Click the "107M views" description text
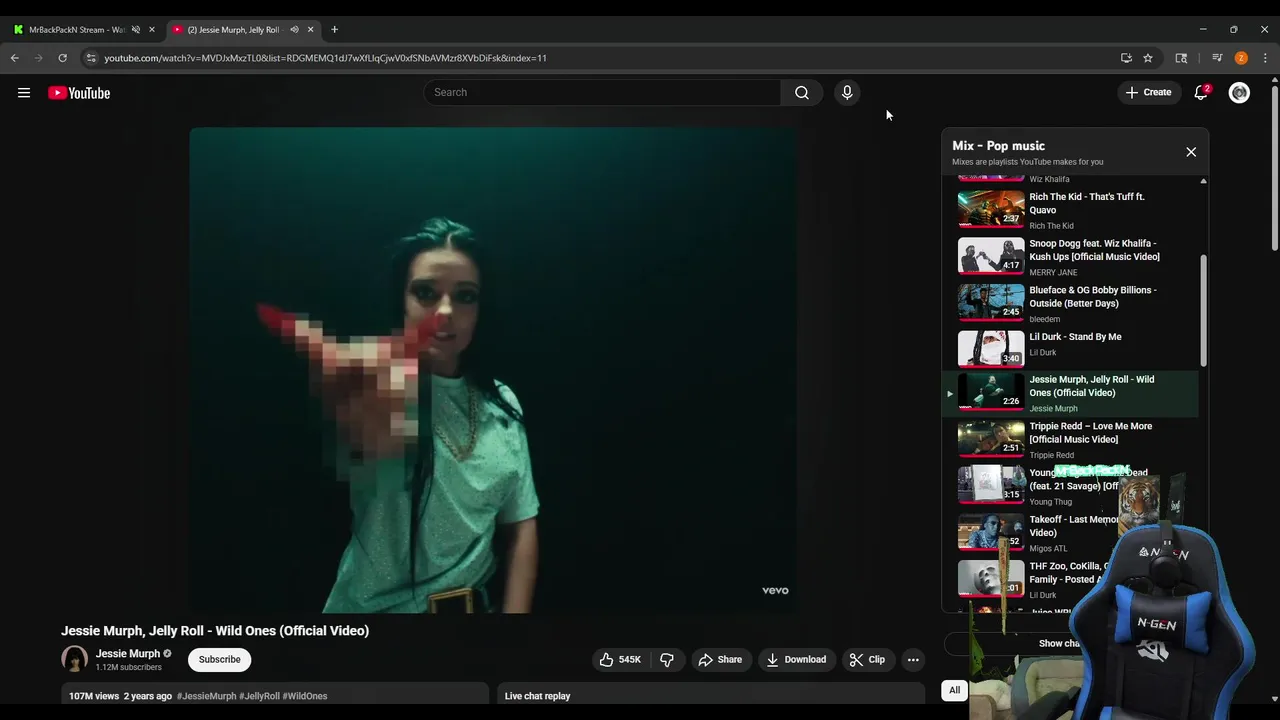Screen dimensions: 1280x720 (94, 696)
